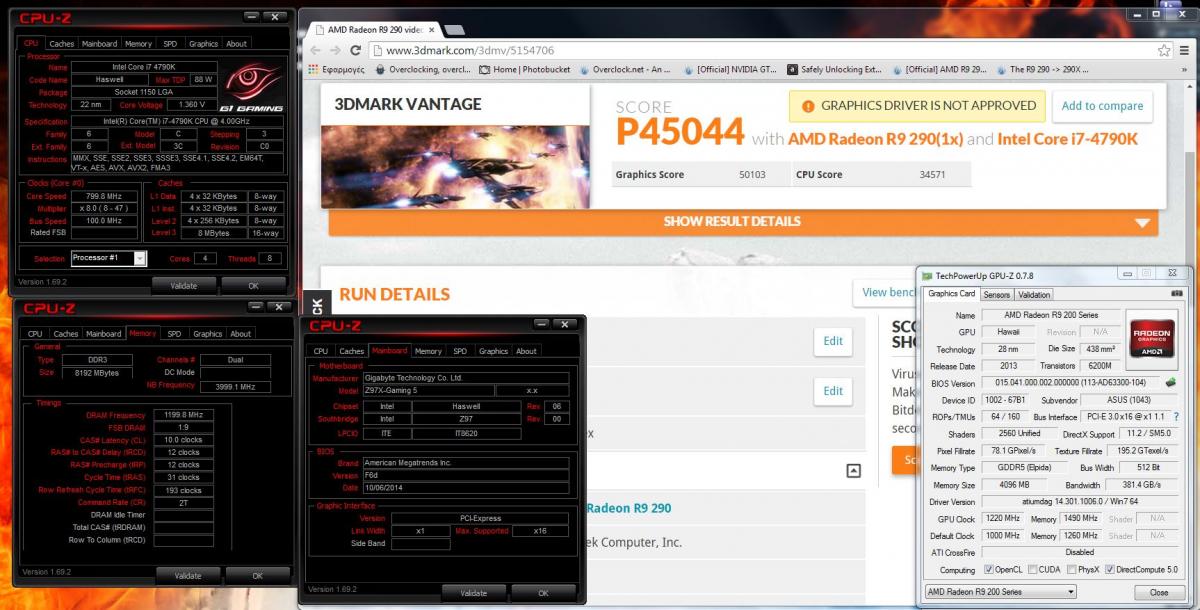Click the View bench... button
This screenshot has width=1200, height=610.
(x=887, y=292)
